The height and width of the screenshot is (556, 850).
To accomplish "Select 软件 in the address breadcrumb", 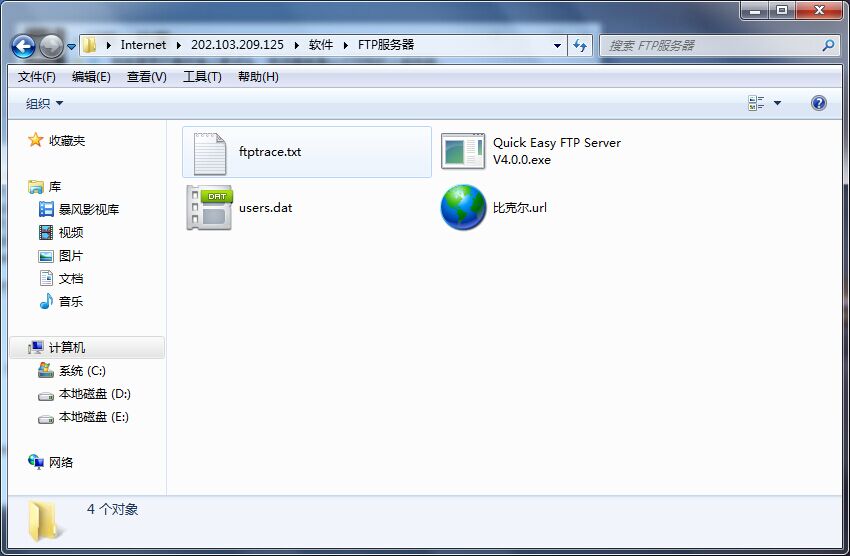I will (321, 45).
